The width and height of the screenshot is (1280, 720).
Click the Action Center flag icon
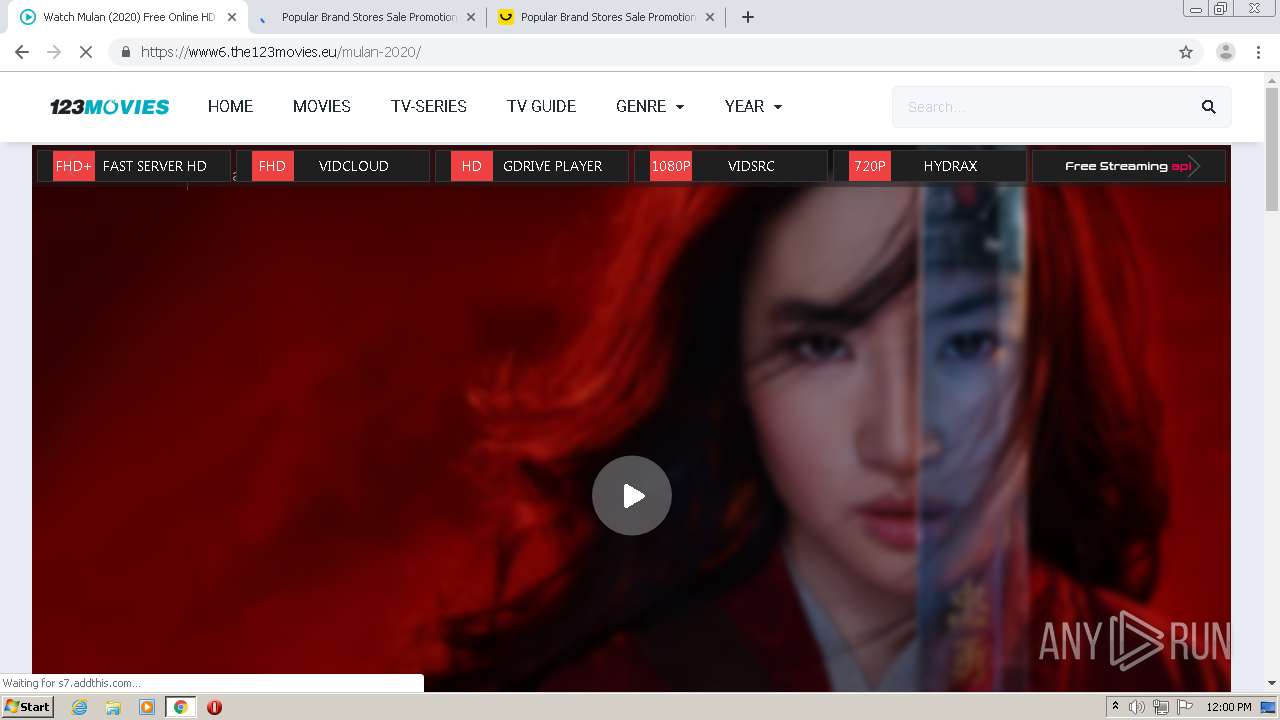point(1185,707)
